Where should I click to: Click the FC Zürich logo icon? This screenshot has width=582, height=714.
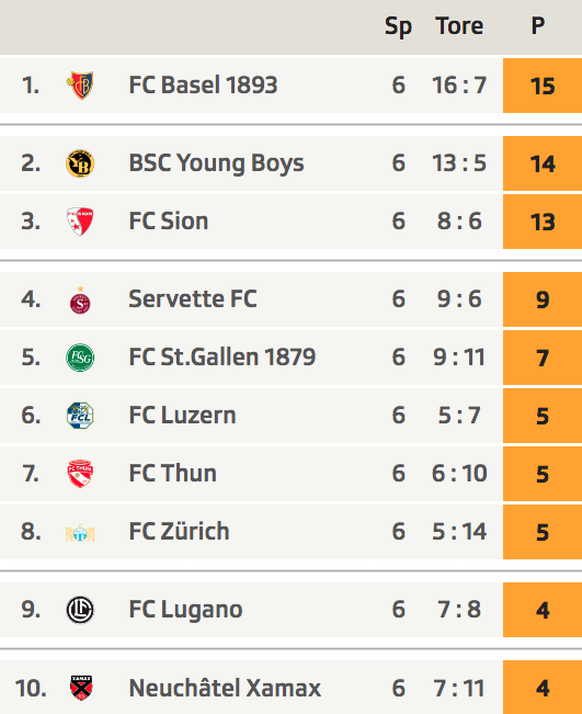(x=80, y=532)
